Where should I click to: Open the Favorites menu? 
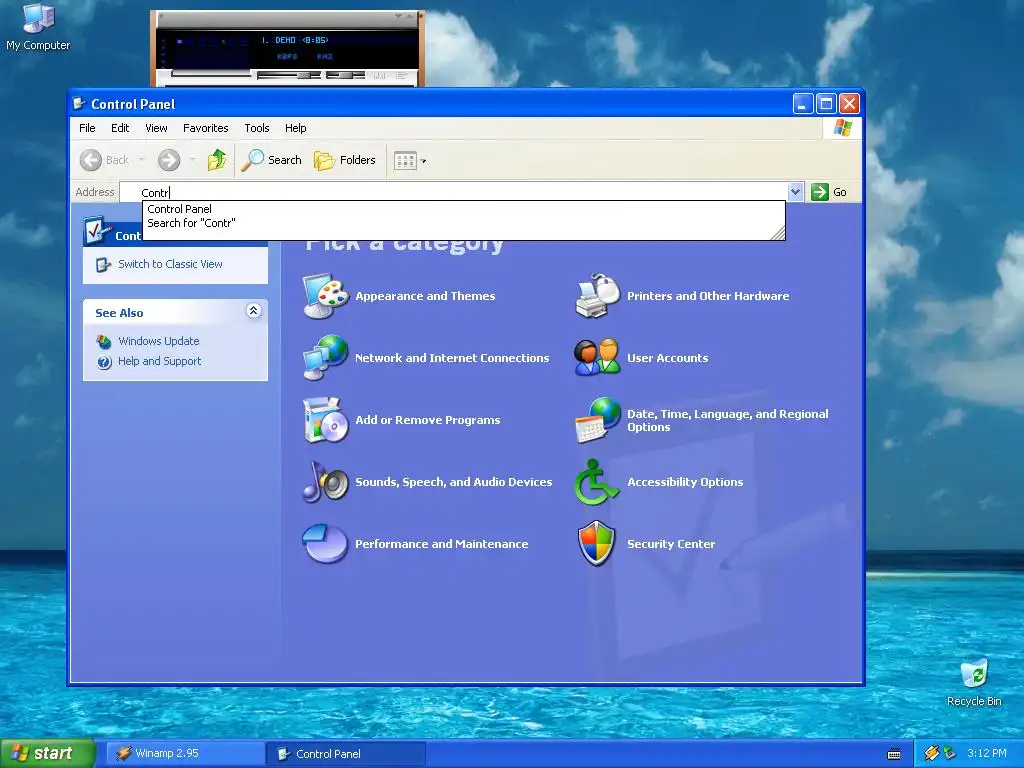[206, 128]
